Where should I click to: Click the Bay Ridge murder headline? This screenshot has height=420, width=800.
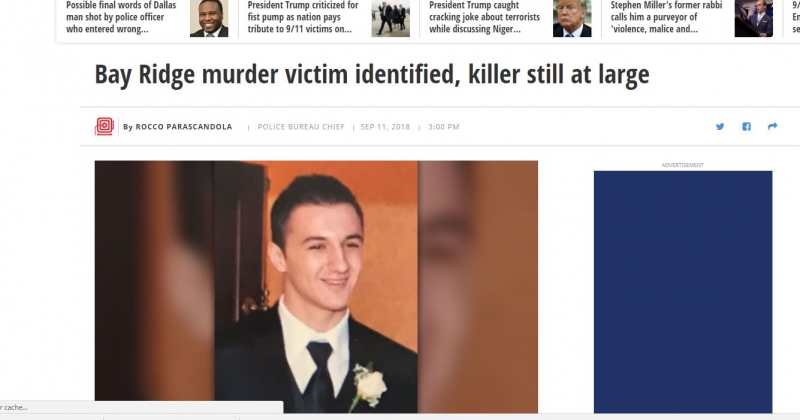[372, 75]
